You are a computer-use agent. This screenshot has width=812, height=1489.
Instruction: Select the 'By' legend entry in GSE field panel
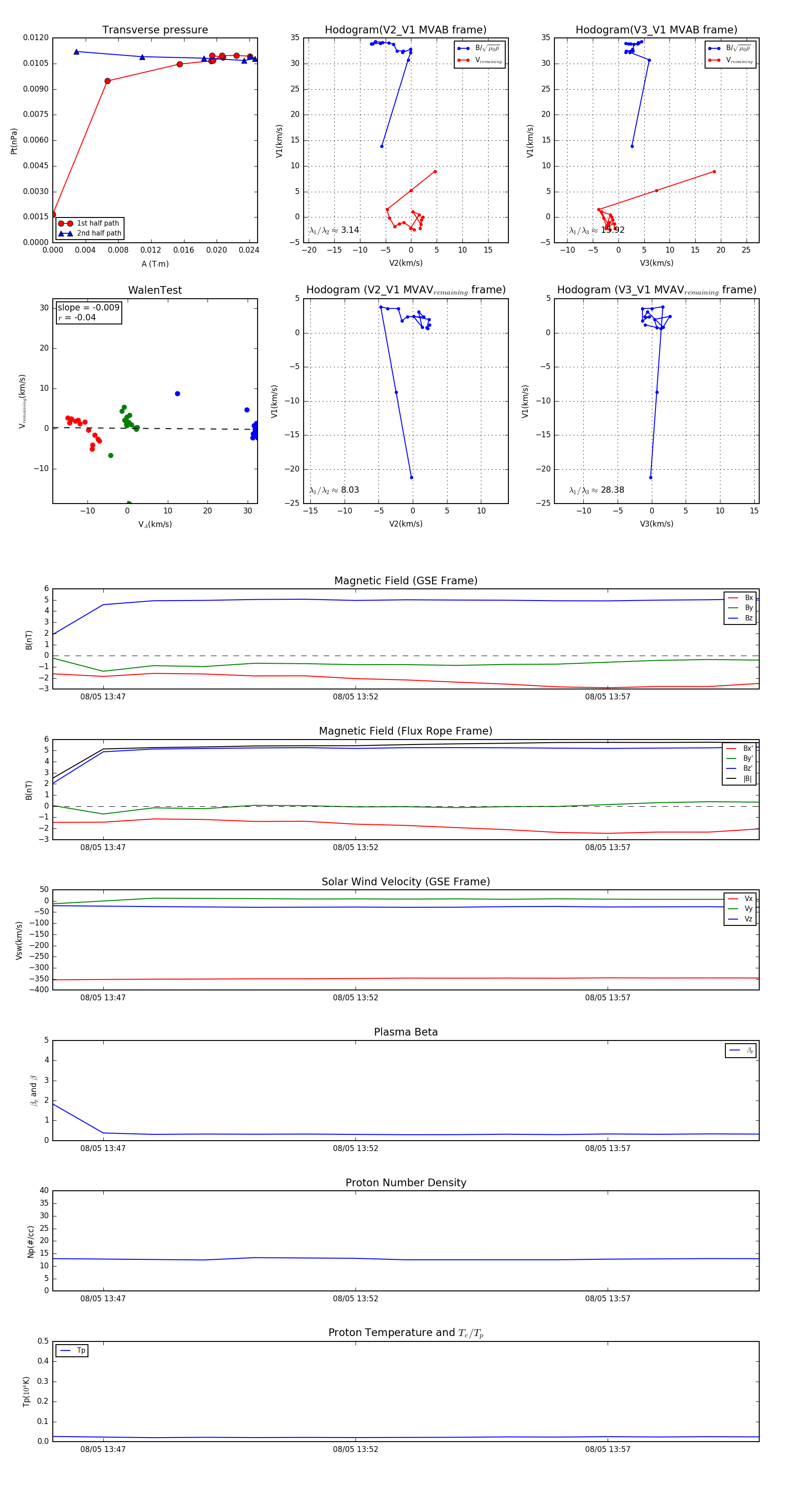pyautogui.click(x=740, y=607)
